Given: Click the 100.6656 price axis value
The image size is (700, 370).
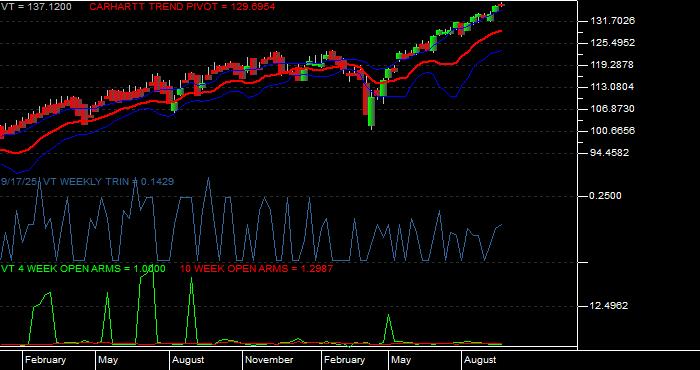Looking at the screenshot, I should click(612, 131).
